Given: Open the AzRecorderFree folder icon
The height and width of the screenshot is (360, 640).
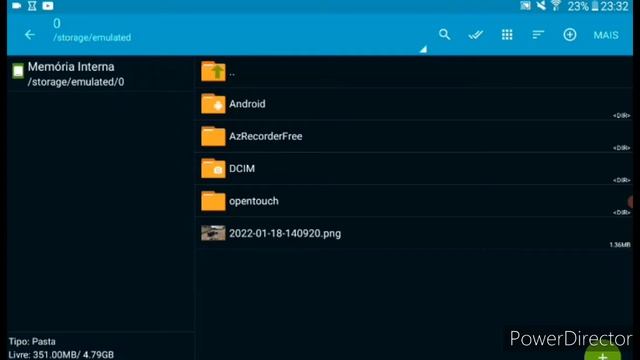Looking at the screenshot, I should [x=213, y=136].
